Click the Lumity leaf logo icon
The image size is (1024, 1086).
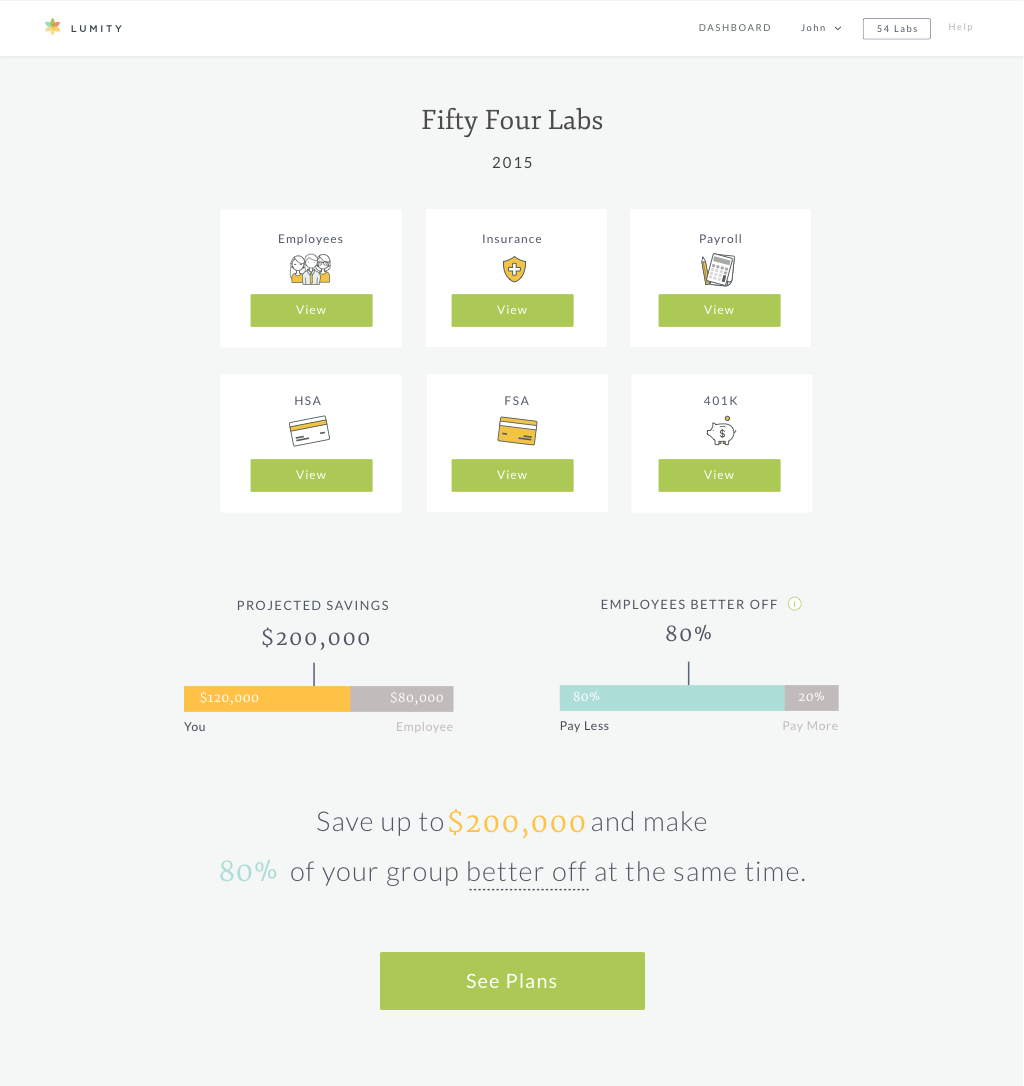[x=53, y=27]
